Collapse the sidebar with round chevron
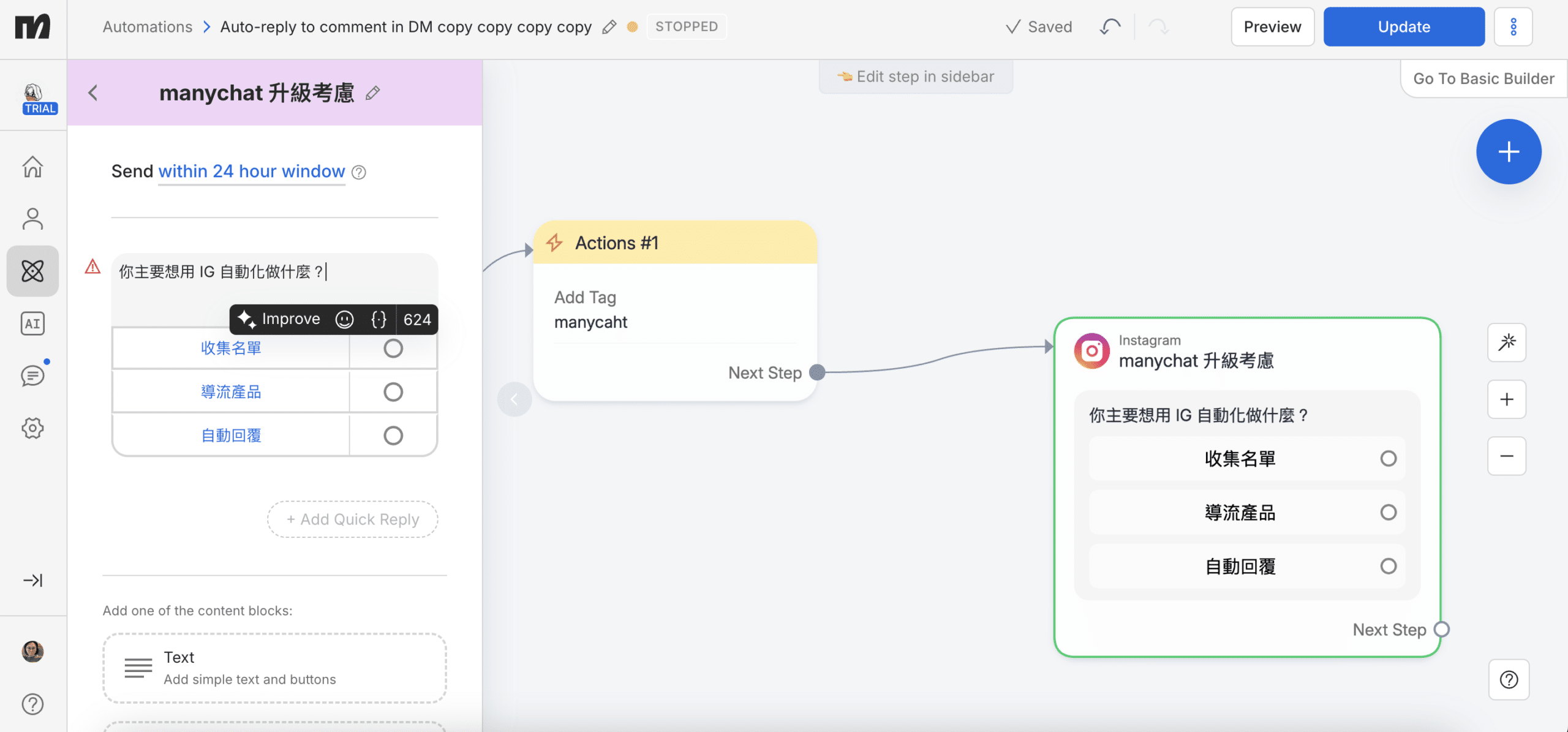The image size is (1568, 732). [x=514, y=400]
